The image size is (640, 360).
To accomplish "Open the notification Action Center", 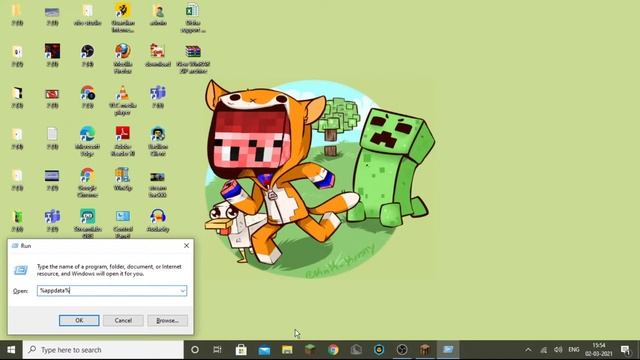I will click(x=625, y=350).
